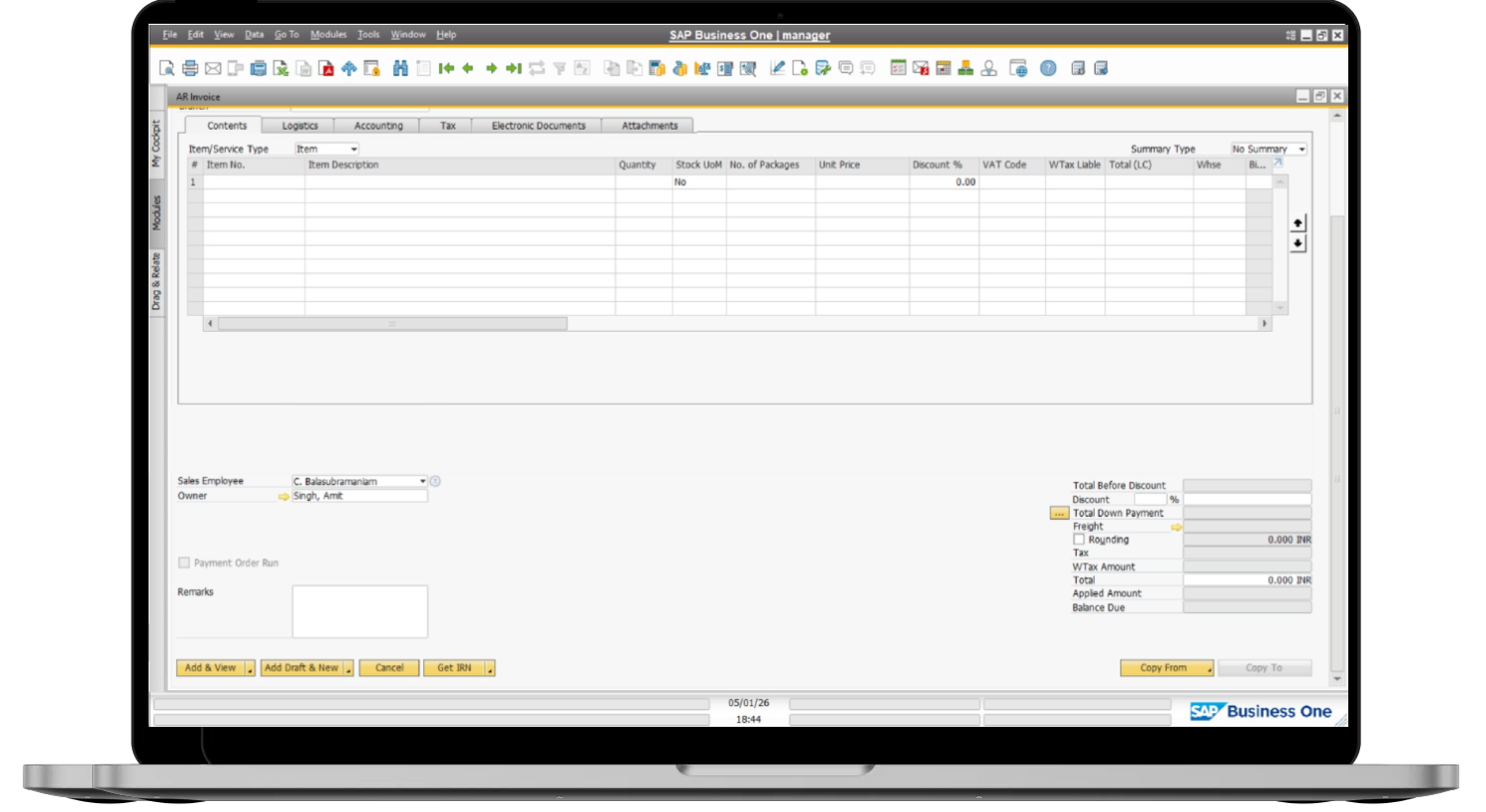Open the blue Help question mark icon
This screenshot has height=812, width=1486.
pos(1048,68)
